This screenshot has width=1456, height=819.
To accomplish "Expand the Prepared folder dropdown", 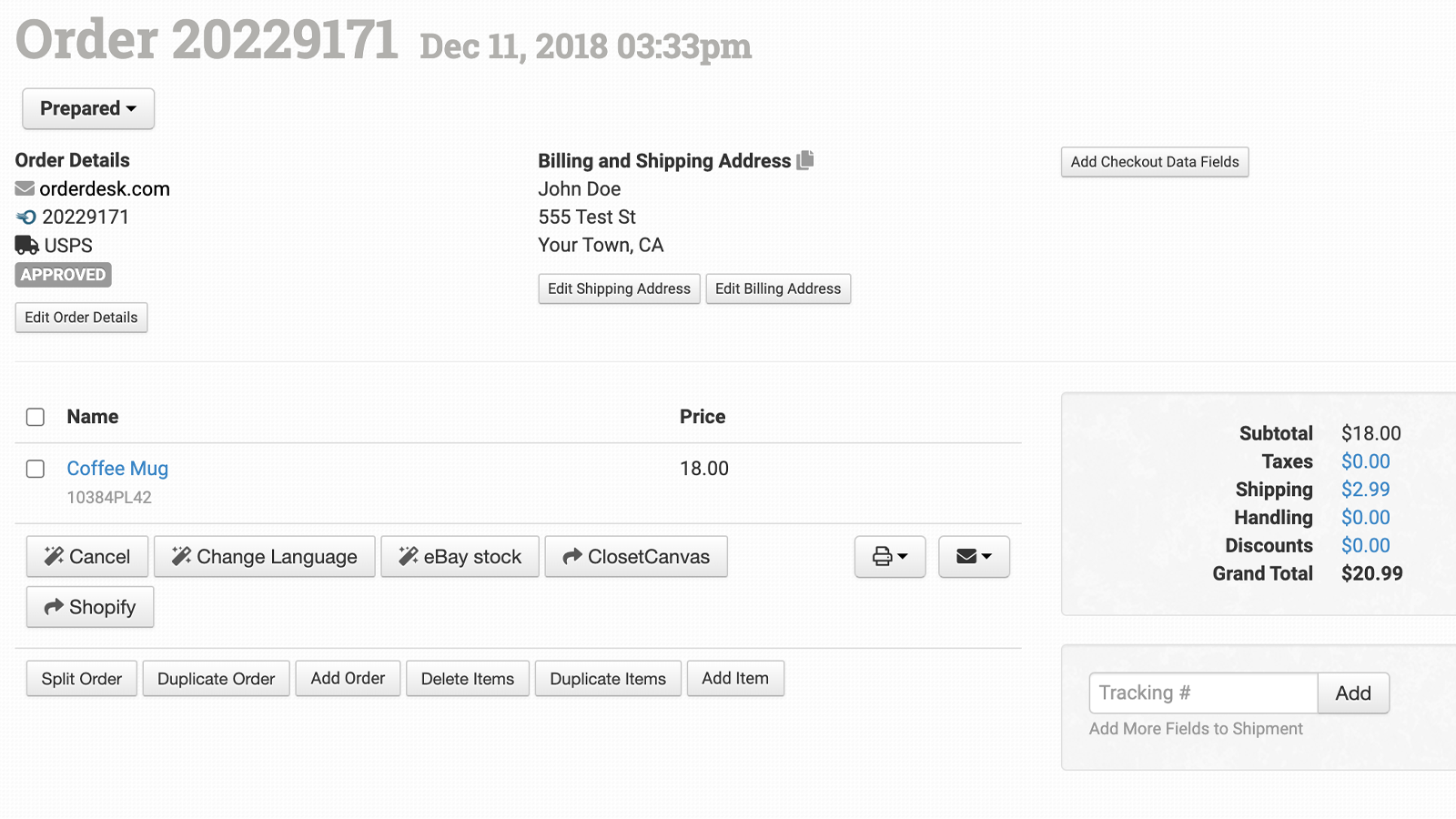I will coord(88,108).
